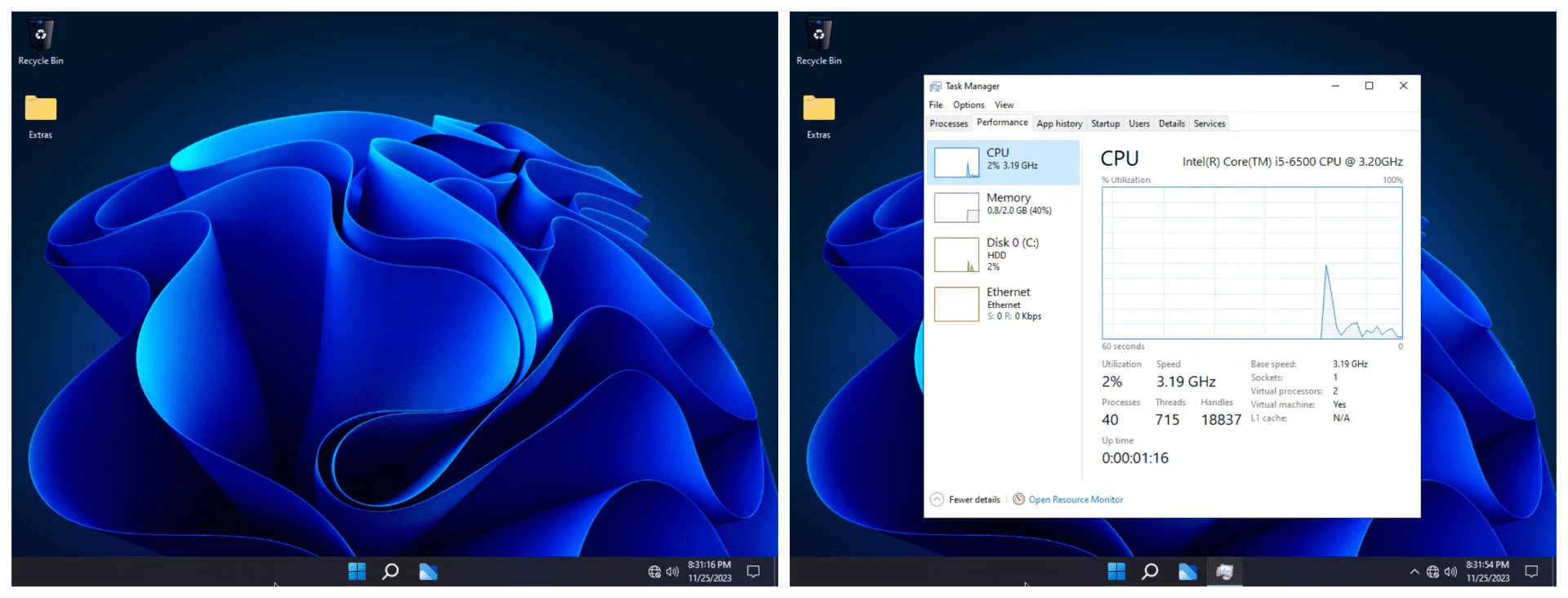Select Extras folder on desktop without Task Manager
Viewport: 1568px width, 598px height.
pyautogui.click(x=40, y=117)
